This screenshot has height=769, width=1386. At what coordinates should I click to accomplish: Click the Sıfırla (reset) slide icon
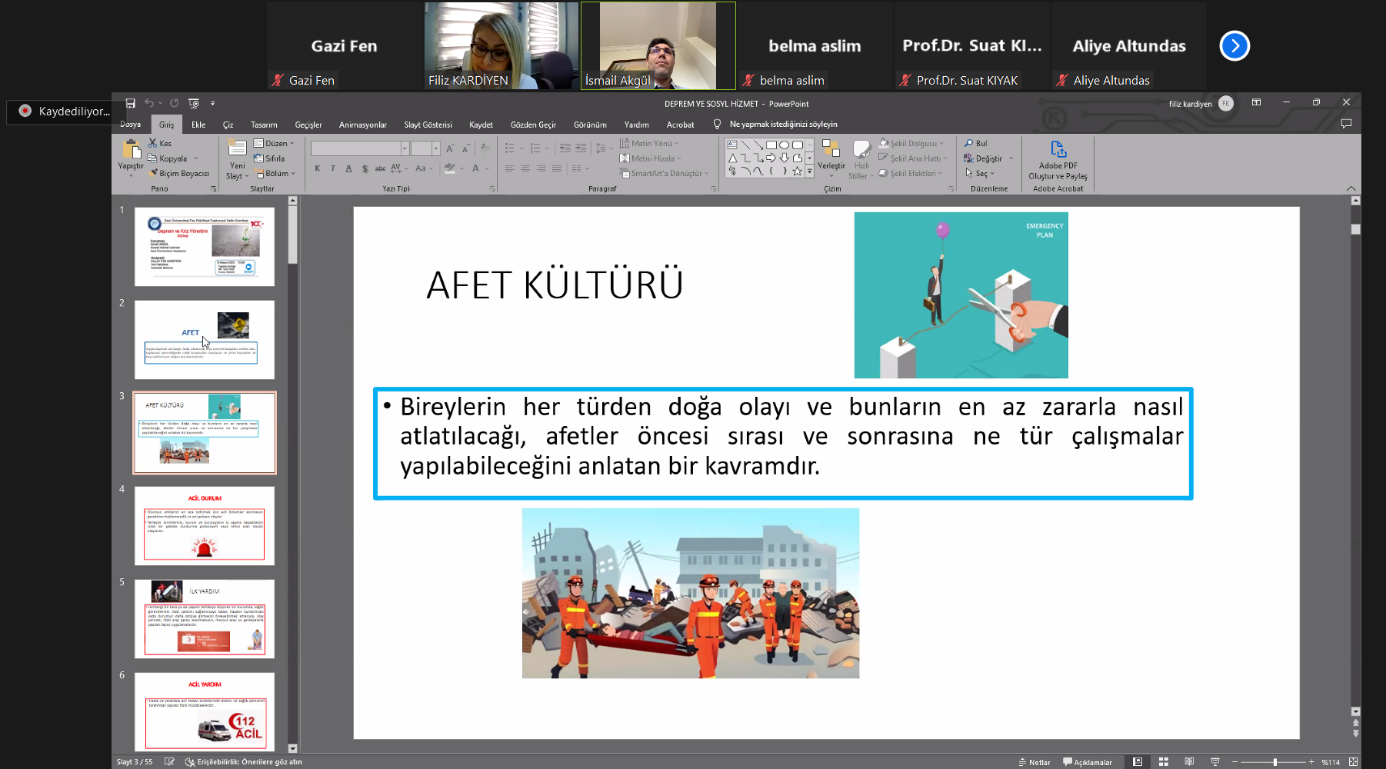(269, 158)
